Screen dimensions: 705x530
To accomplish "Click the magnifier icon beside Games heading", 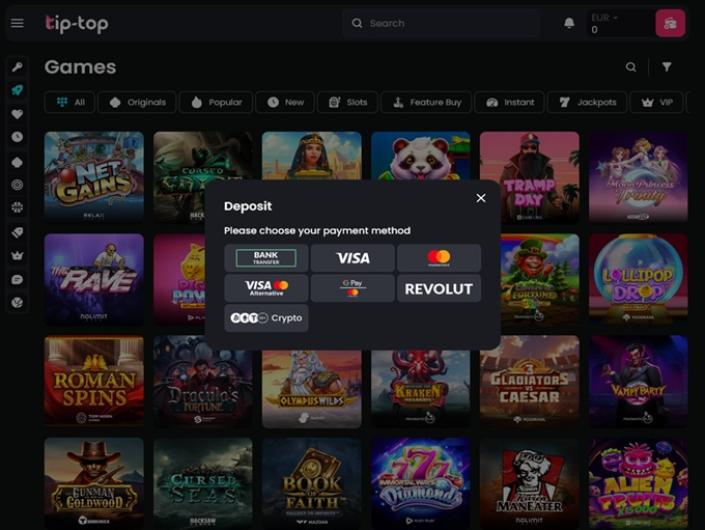I will 631,67.
